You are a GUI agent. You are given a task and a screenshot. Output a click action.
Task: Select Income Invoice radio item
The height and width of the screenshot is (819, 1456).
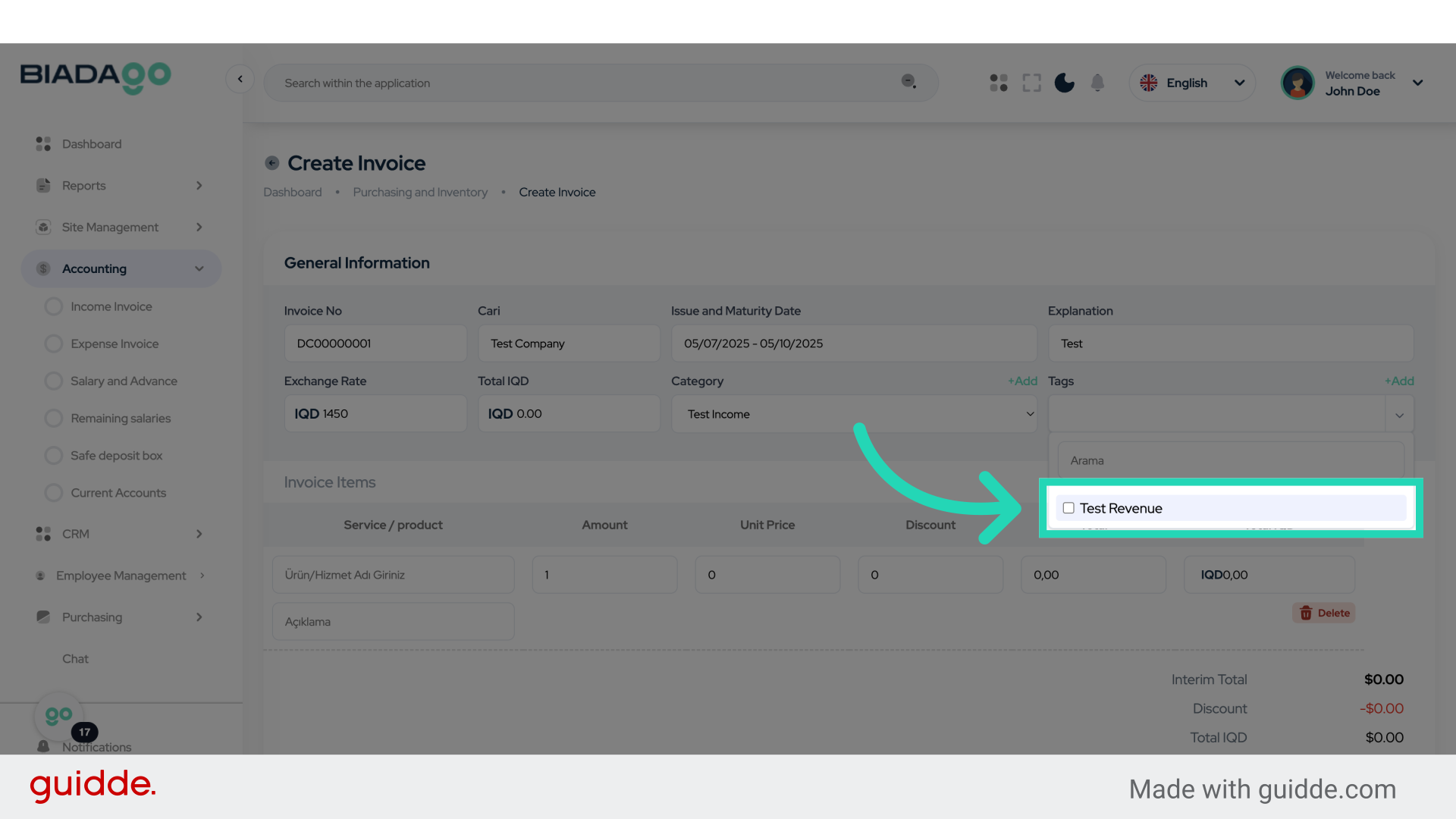click(111, 306)
